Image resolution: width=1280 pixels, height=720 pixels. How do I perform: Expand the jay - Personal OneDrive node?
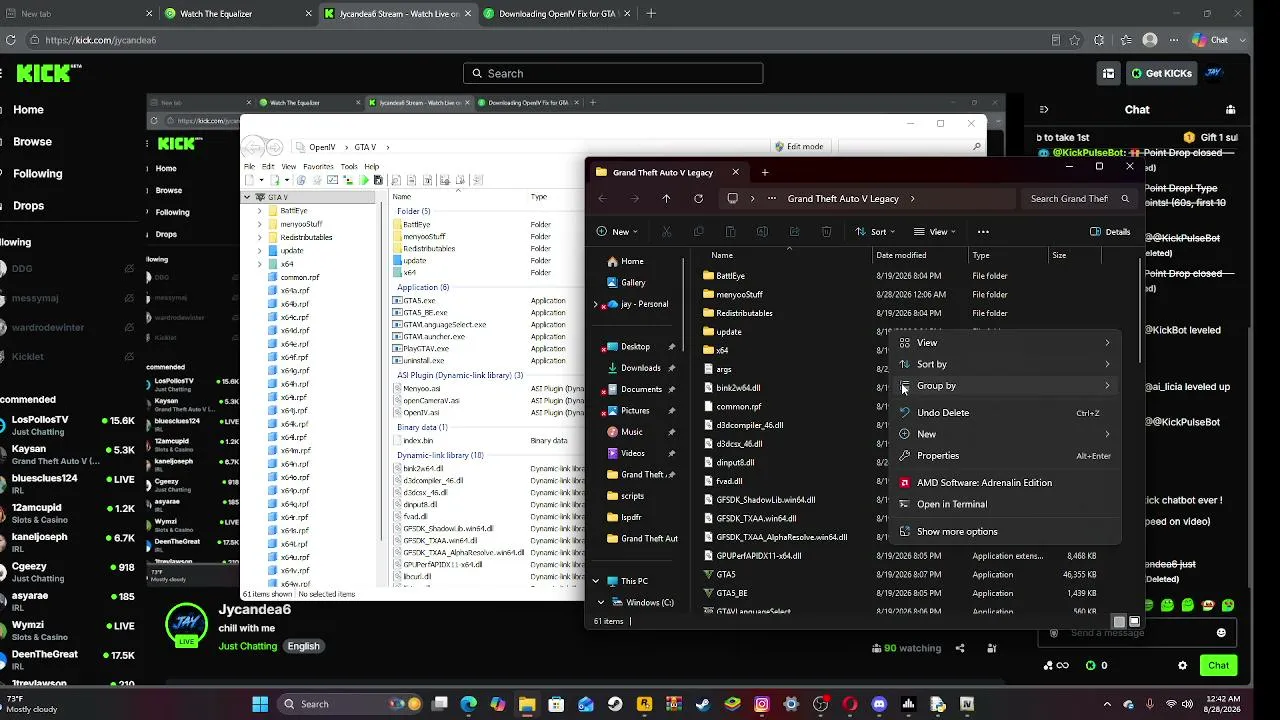coord(597,304)
